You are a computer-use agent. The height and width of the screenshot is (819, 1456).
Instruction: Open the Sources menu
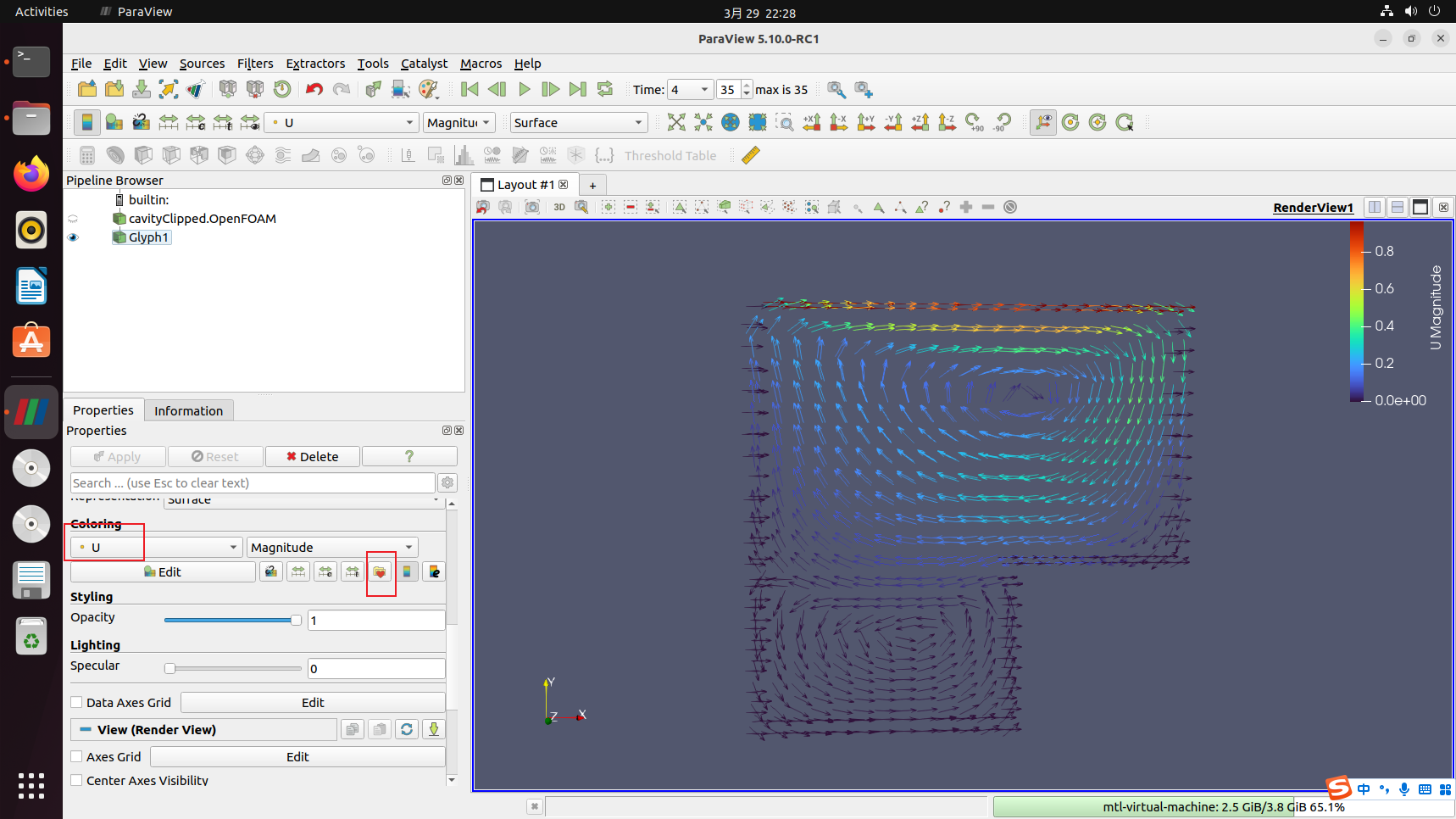pos(202,64)
